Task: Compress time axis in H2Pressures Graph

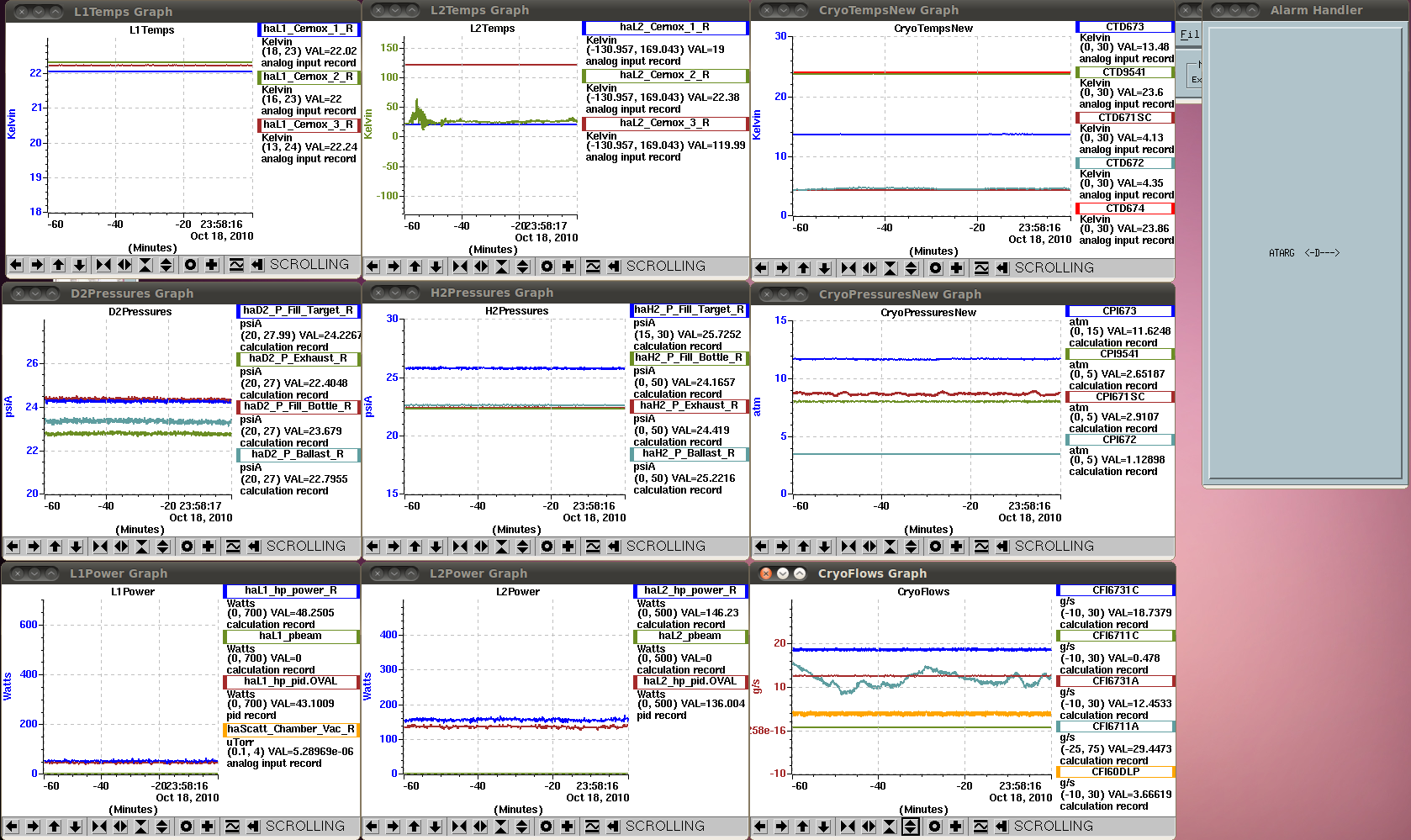Action: click(x=460, y=547)
